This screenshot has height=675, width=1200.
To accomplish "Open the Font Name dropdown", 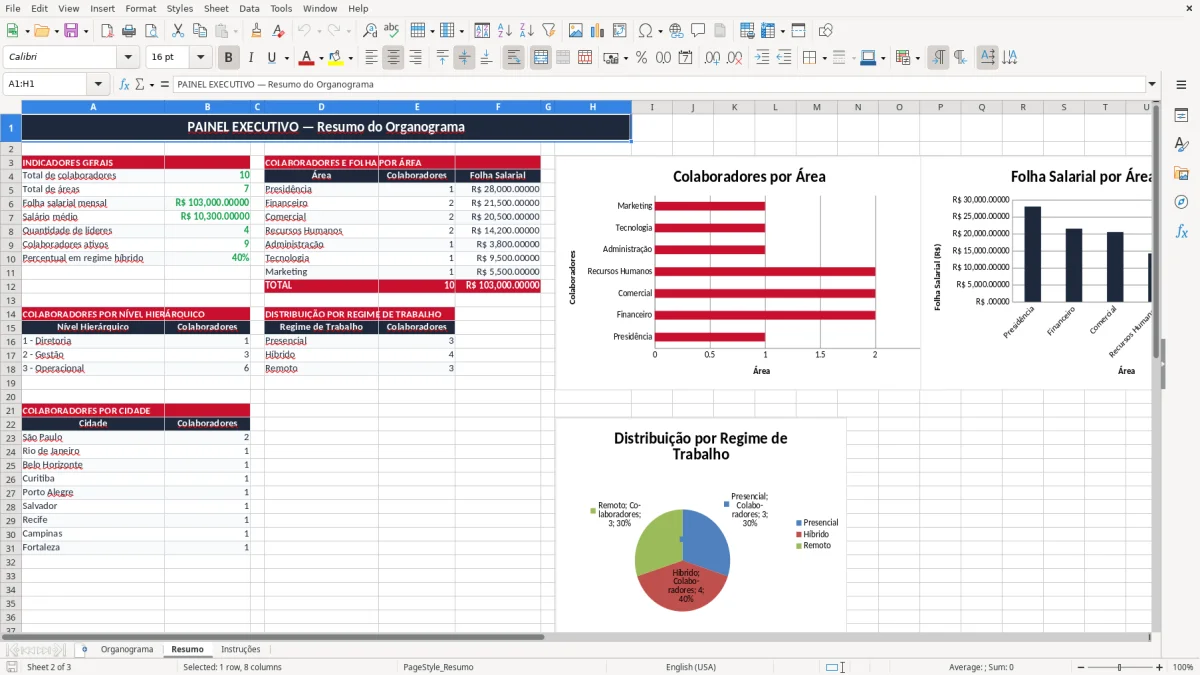I will pos(127,58).
